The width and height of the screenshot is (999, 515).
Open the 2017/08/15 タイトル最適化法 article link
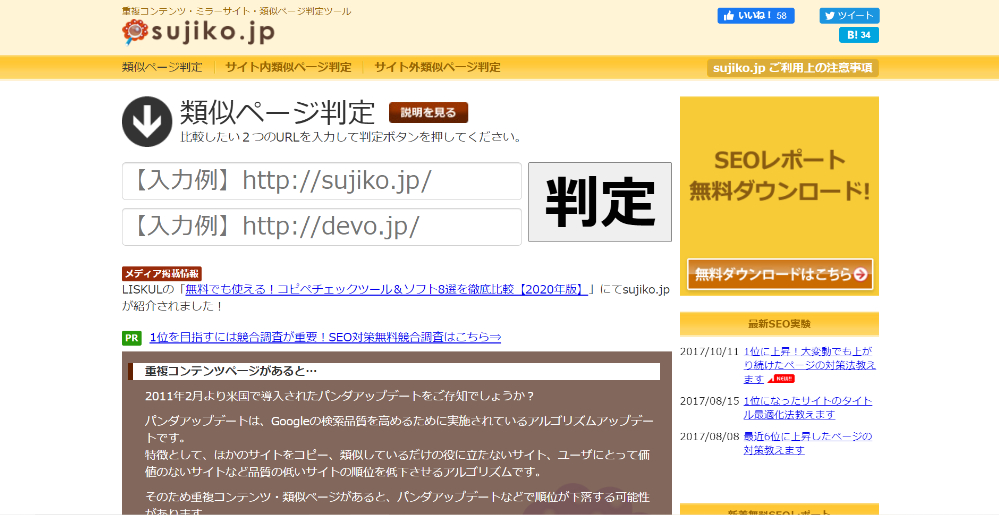(807, 408)
